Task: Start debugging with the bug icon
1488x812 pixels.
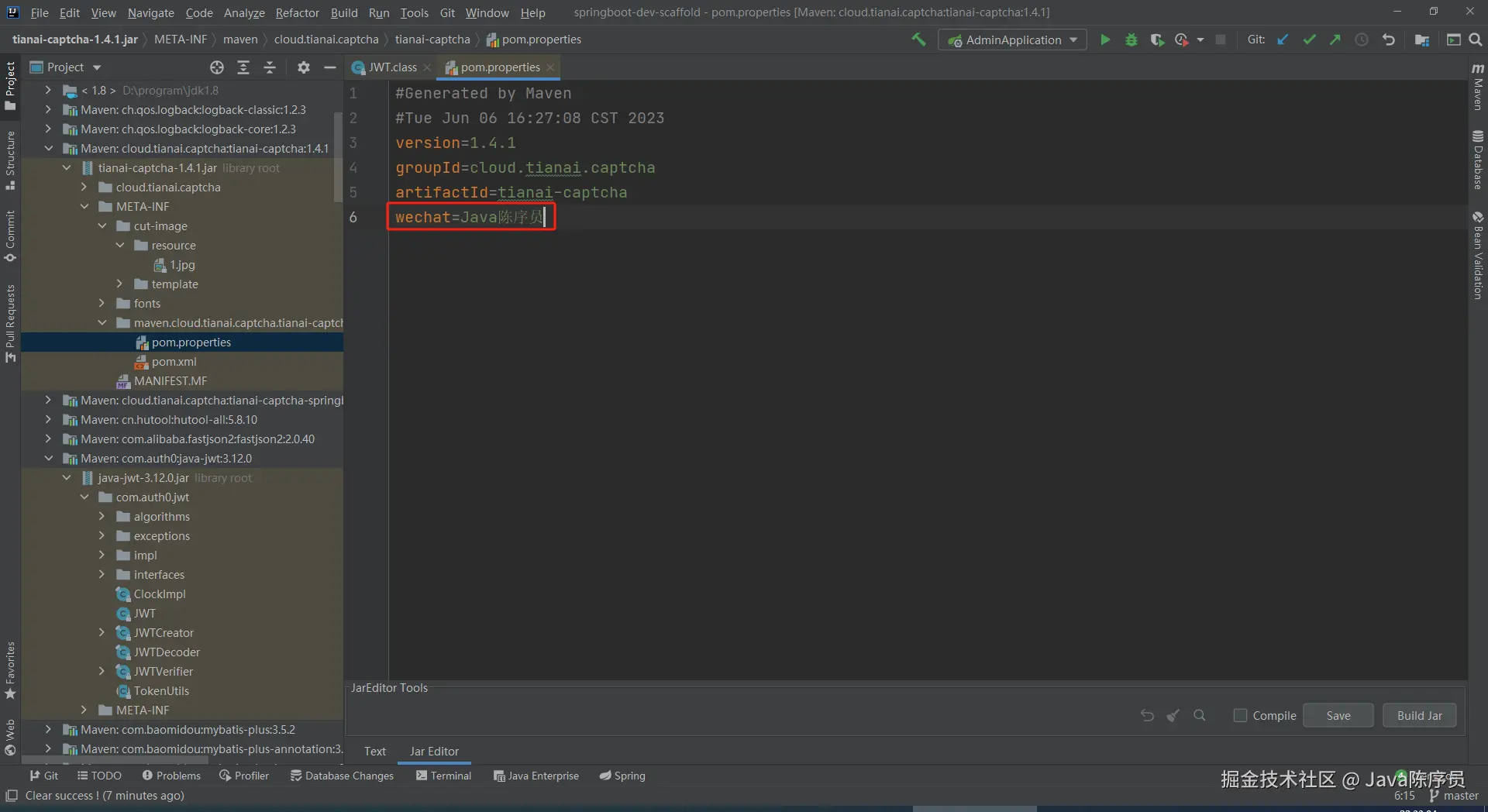Action: [x=1131, y=40]
